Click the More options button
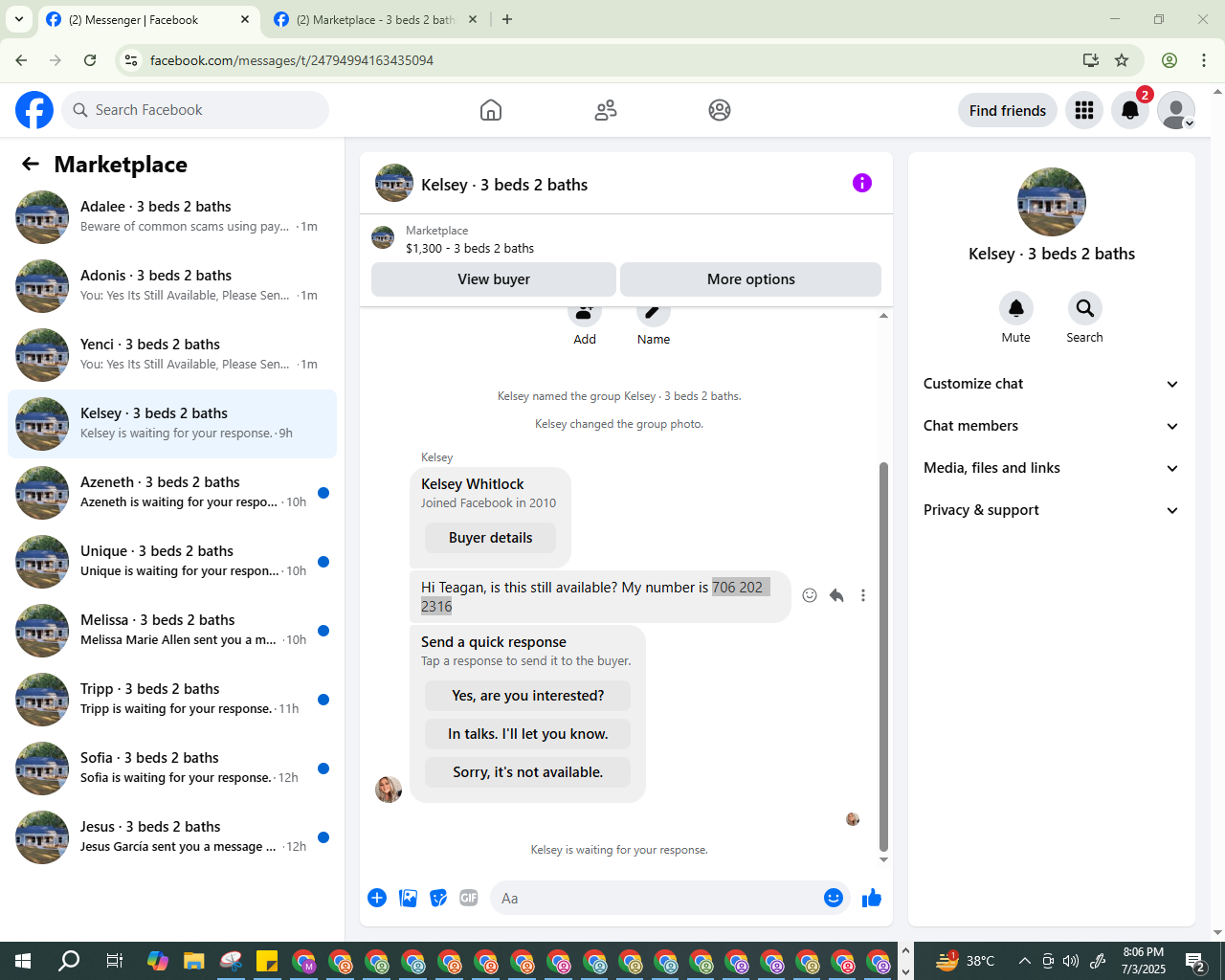This screenshot has height=980, width=1225. 751,279
